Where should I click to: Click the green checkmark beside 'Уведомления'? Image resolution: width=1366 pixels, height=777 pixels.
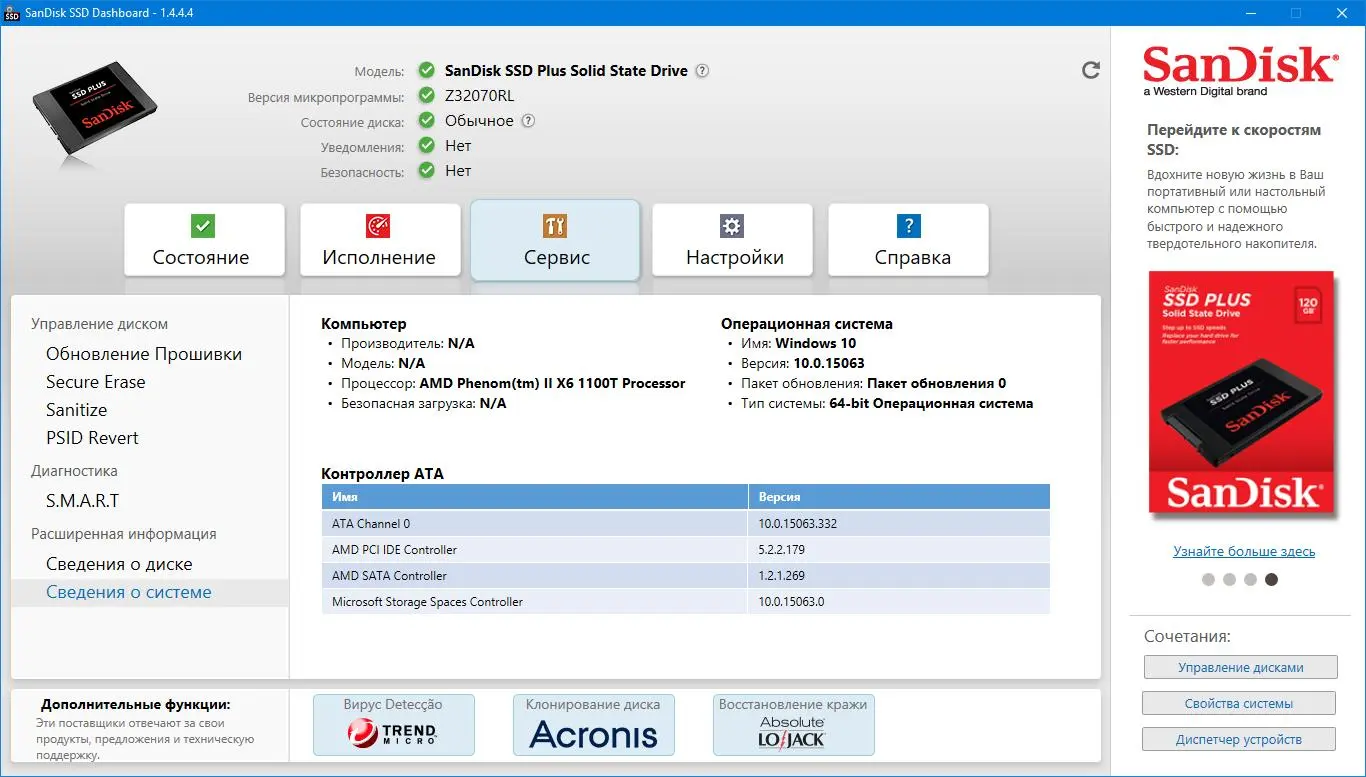pyautogui.click(x=427, y=146)
